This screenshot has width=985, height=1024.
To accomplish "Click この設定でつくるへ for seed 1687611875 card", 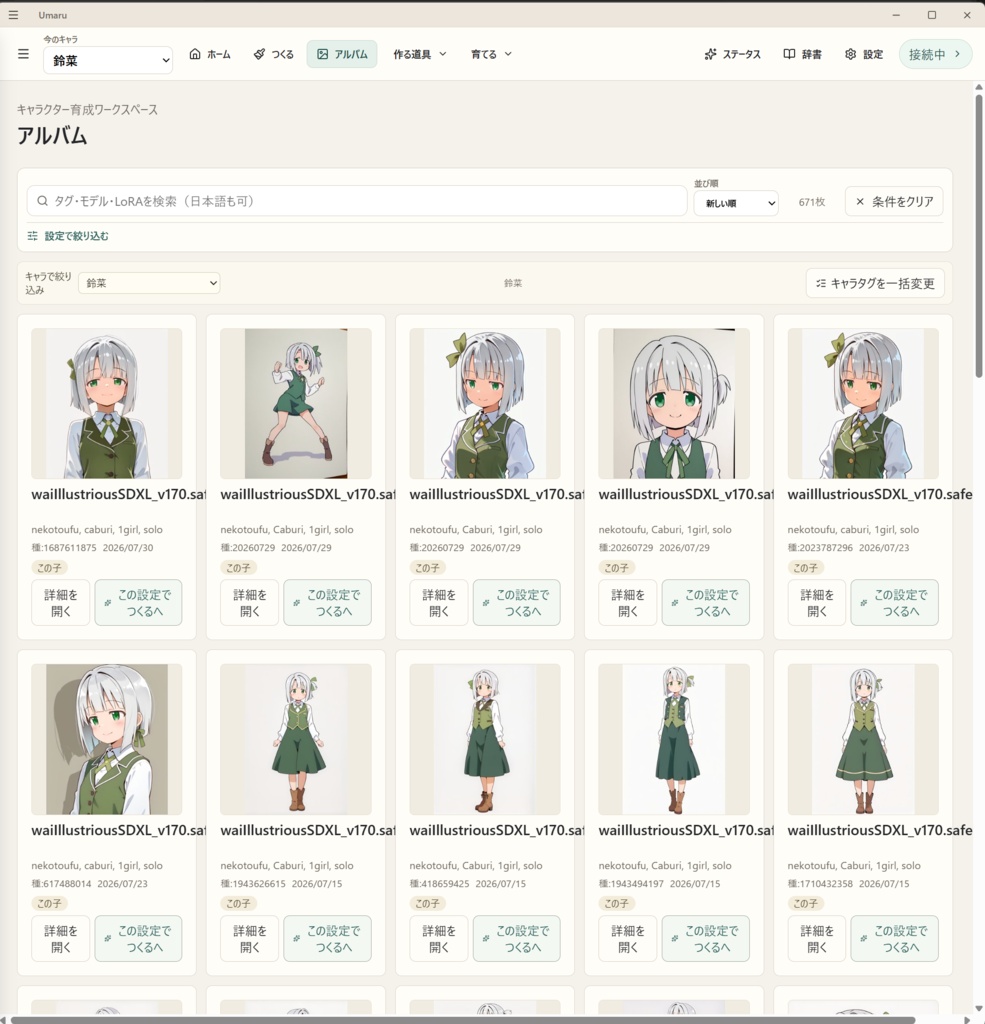I will (138, 603).
